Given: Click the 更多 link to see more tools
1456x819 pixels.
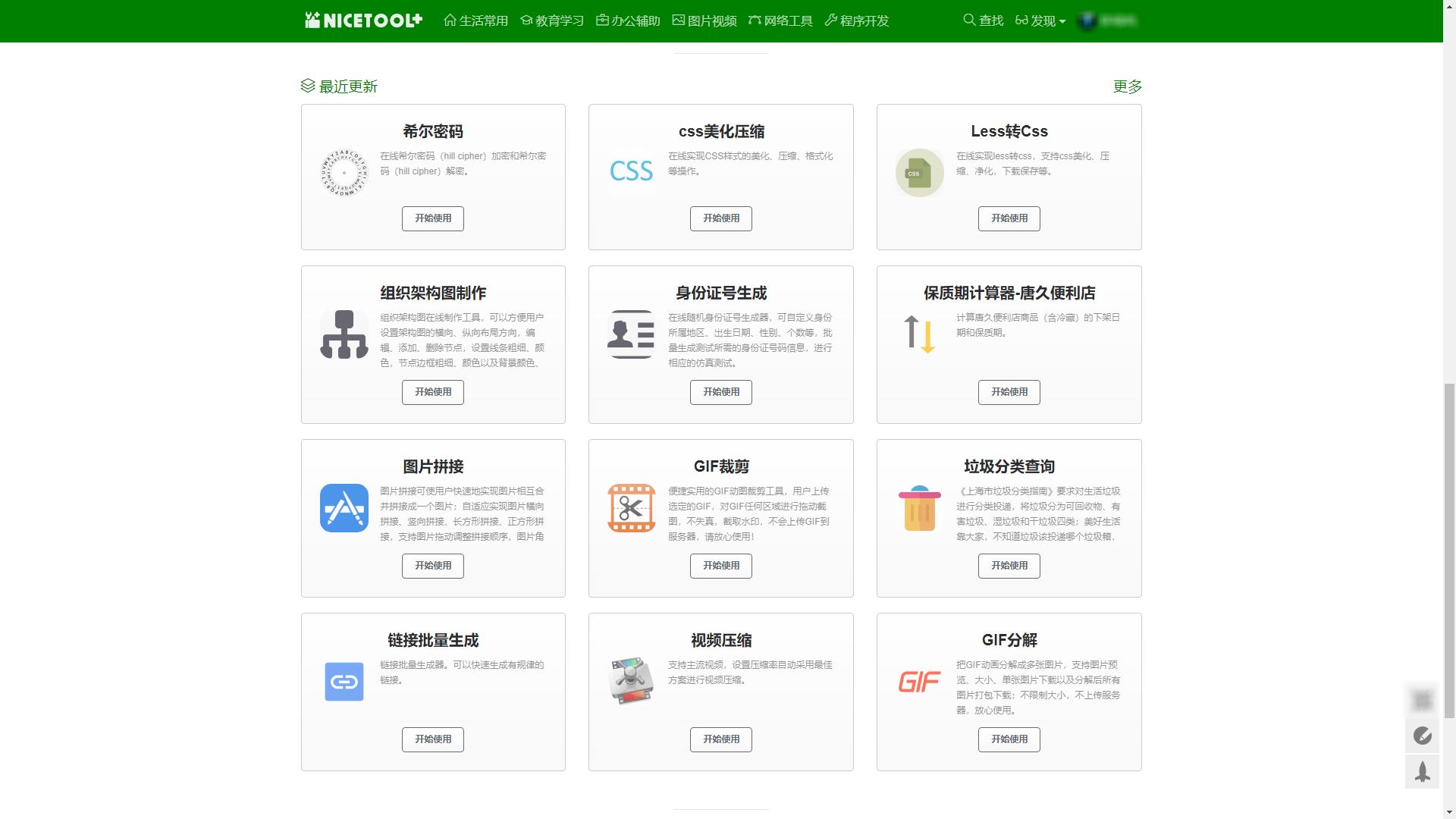Looking at the screenshot, I should (1127, 86).
